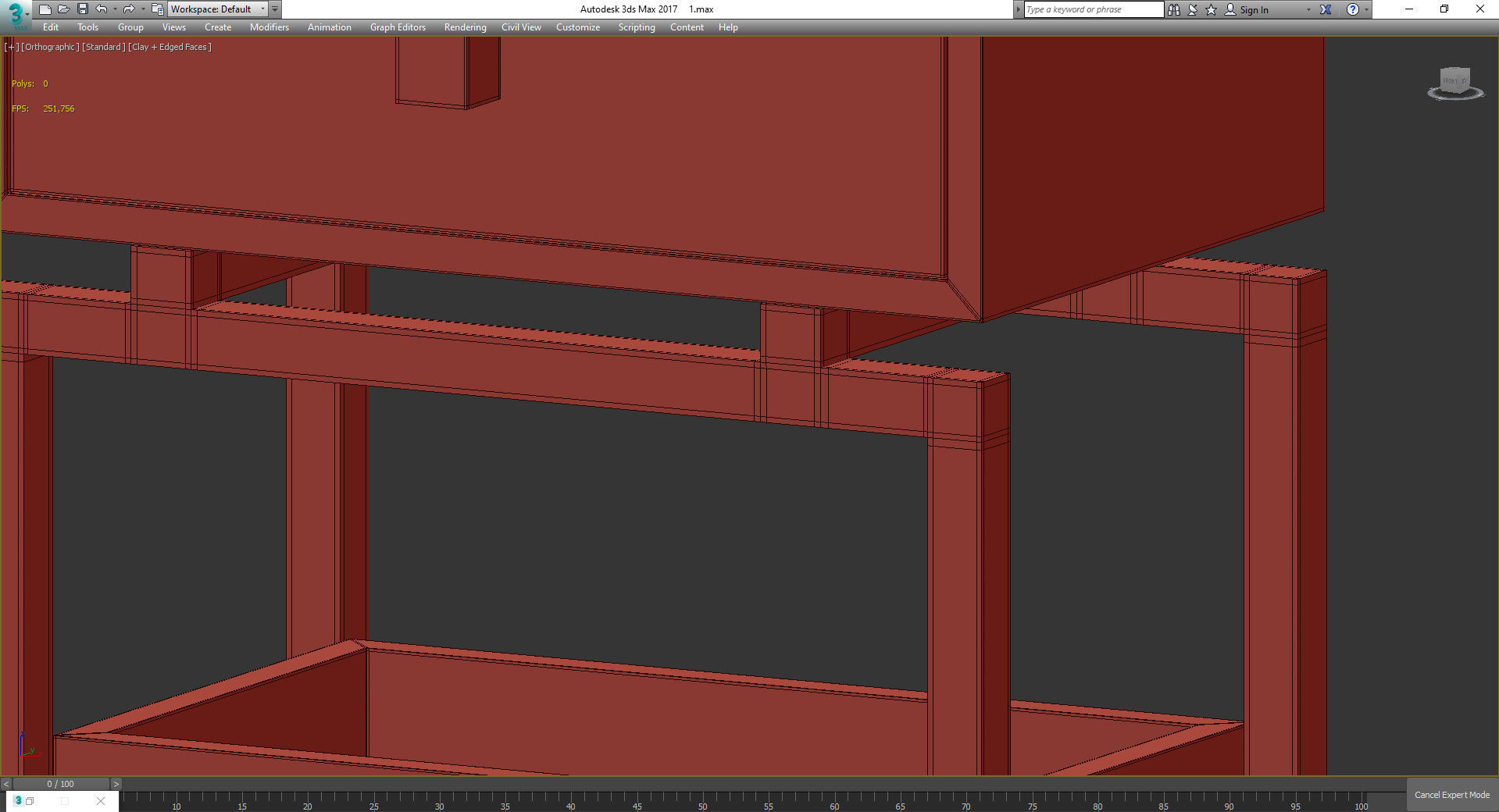1499x812 pixels.
Task: Open the viewport [+] general menu
Action: coord(12,47)
